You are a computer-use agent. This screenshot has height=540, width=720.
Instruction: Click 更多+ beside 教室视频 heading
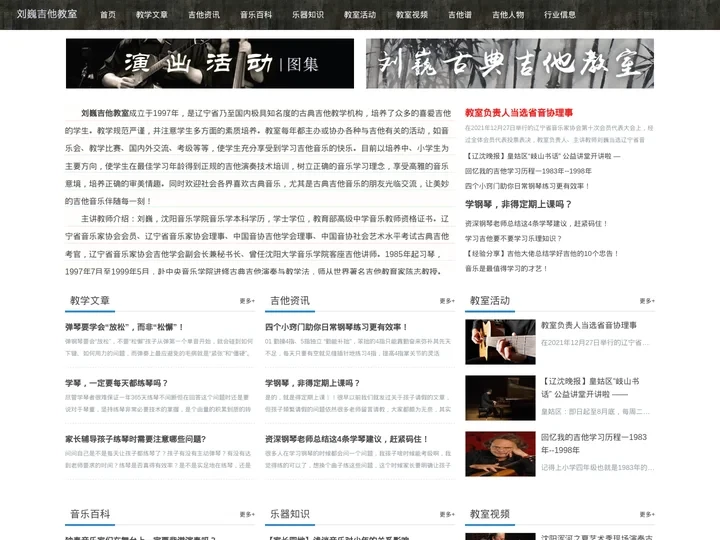[647, 514]
